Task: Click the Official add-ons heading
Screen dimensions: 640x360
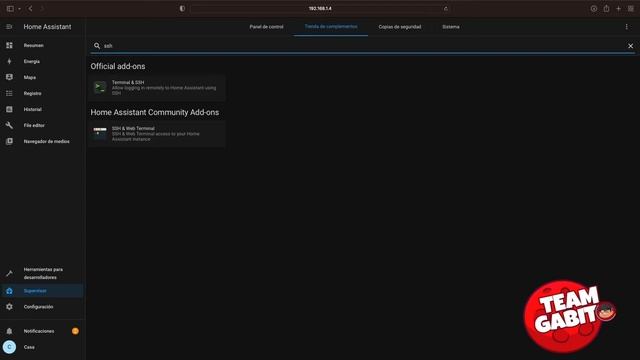Action: tap(118, 66)
